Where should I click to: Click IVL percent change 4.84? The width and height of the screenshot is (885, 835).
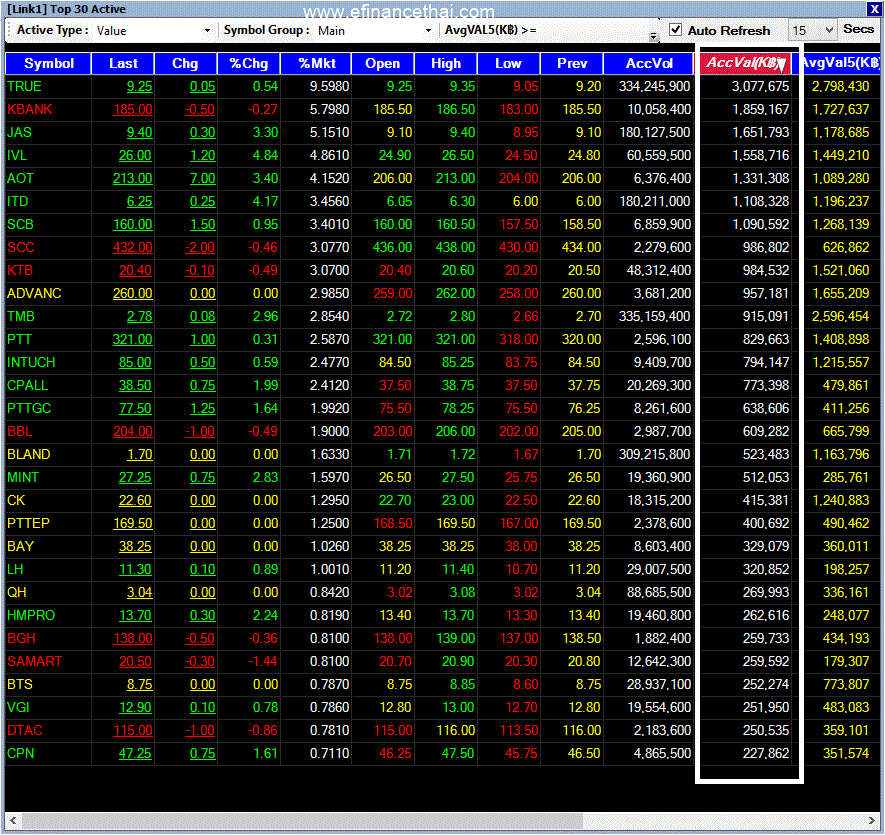(x=265, y=155)
